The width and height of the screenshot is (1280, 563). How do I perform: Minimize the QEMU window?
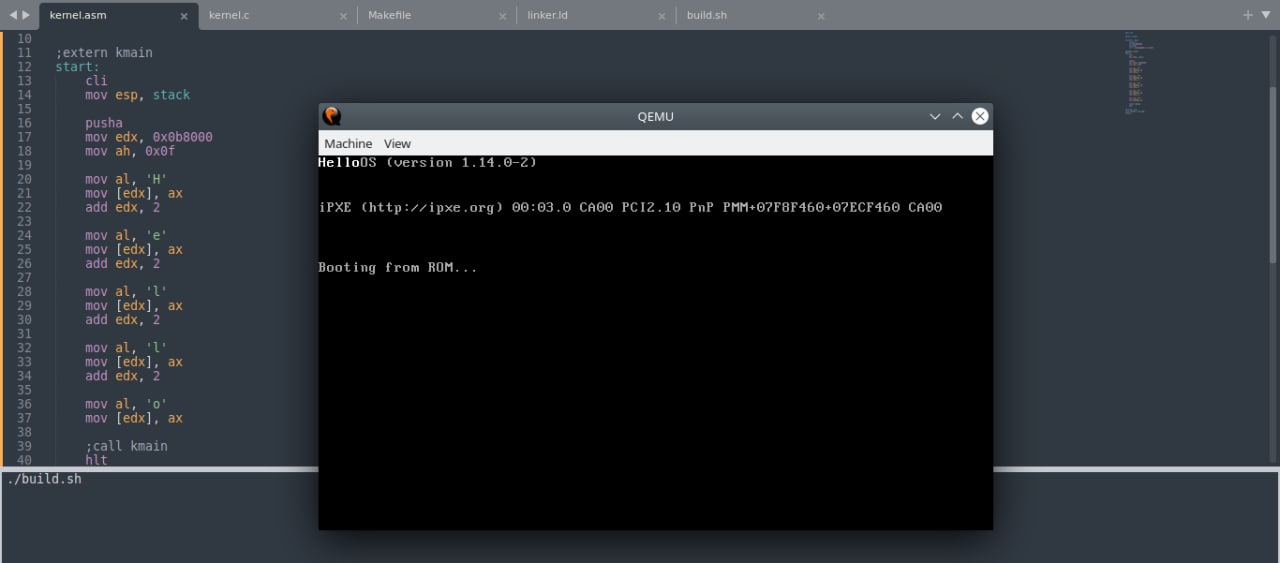click(935, 116)
